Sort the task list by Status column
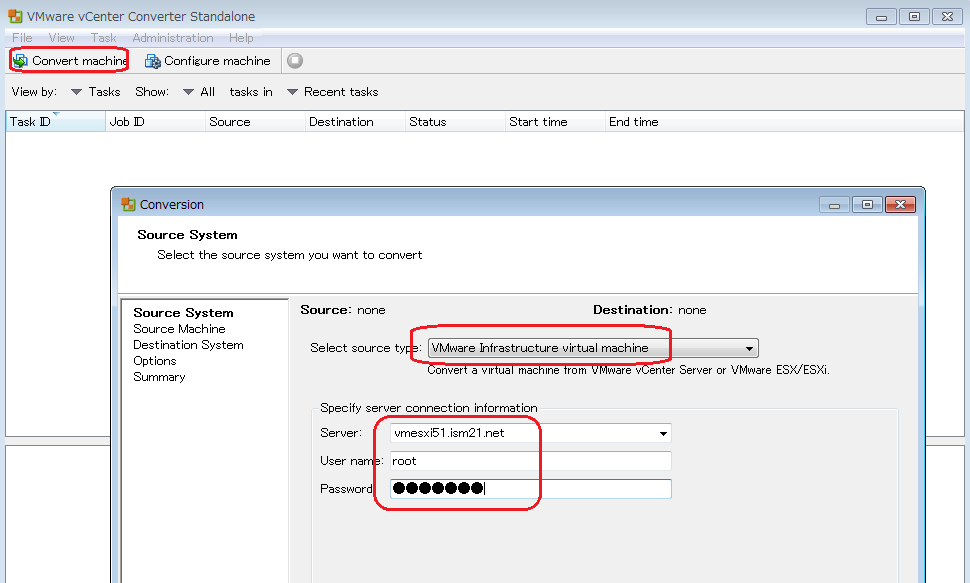This screenshot has width=970, height=583. 428,122
